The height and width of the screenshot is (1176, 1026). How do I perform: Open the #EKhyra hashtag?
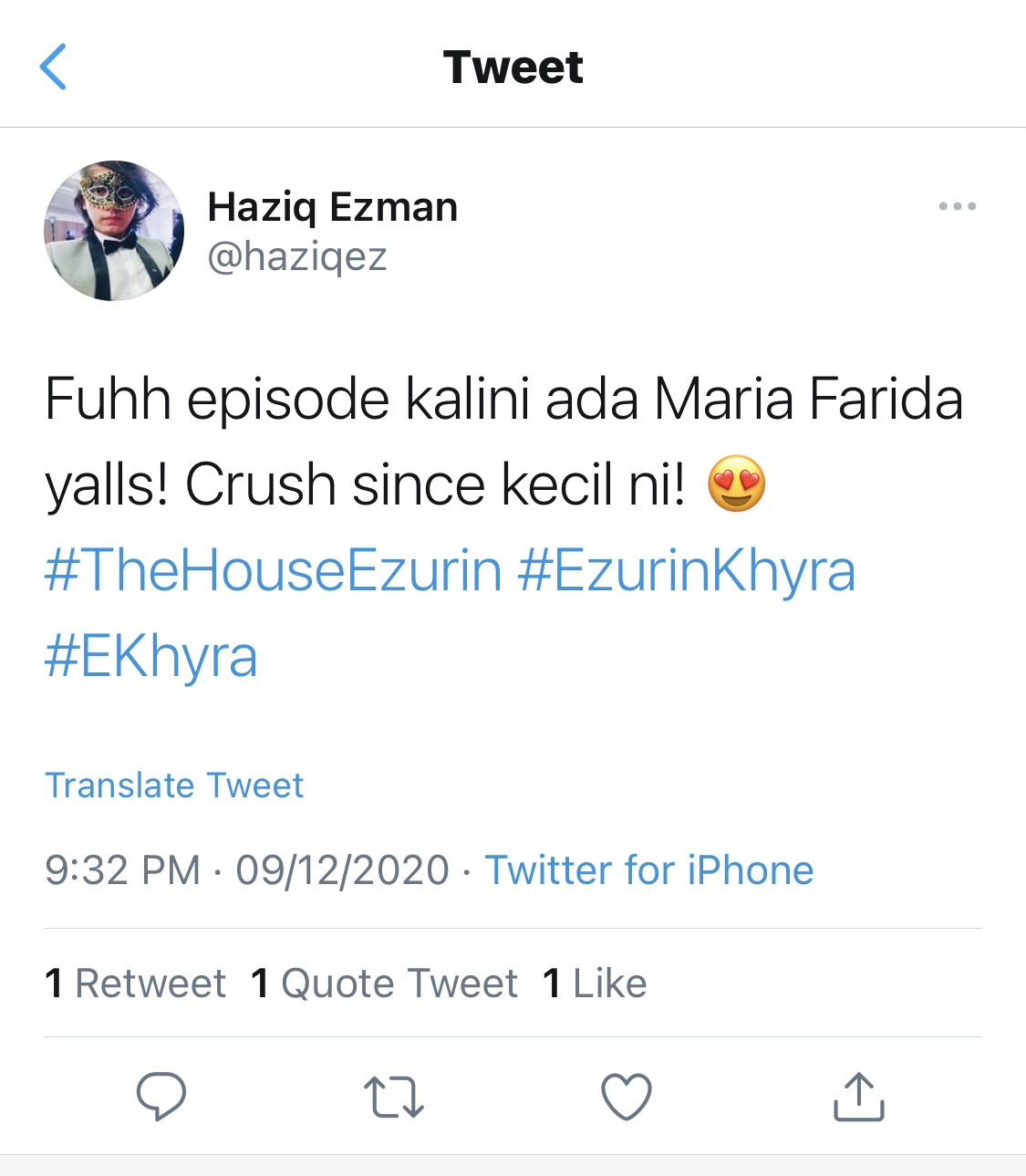coord(151,657)
